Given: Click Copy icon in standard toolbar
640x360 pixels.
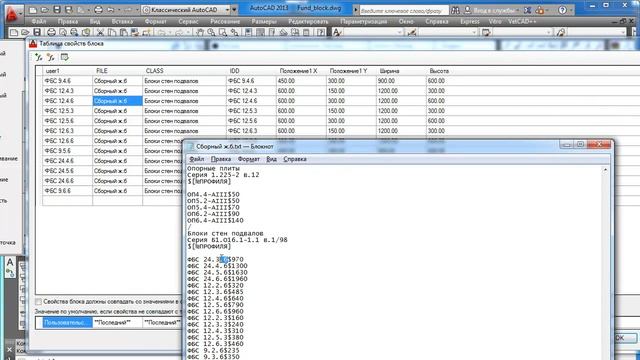Looking at the screenshot, I should [x=112, y=32].
